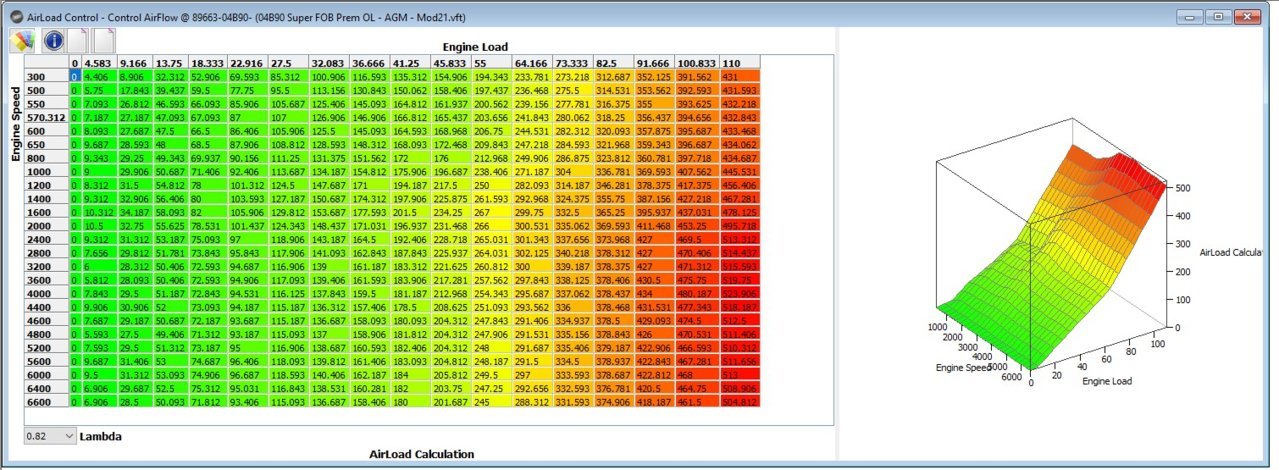Screen dimensions: 1279x470
Task: Open the Lambda 0.82 dropdown
Action: [50, 436]
